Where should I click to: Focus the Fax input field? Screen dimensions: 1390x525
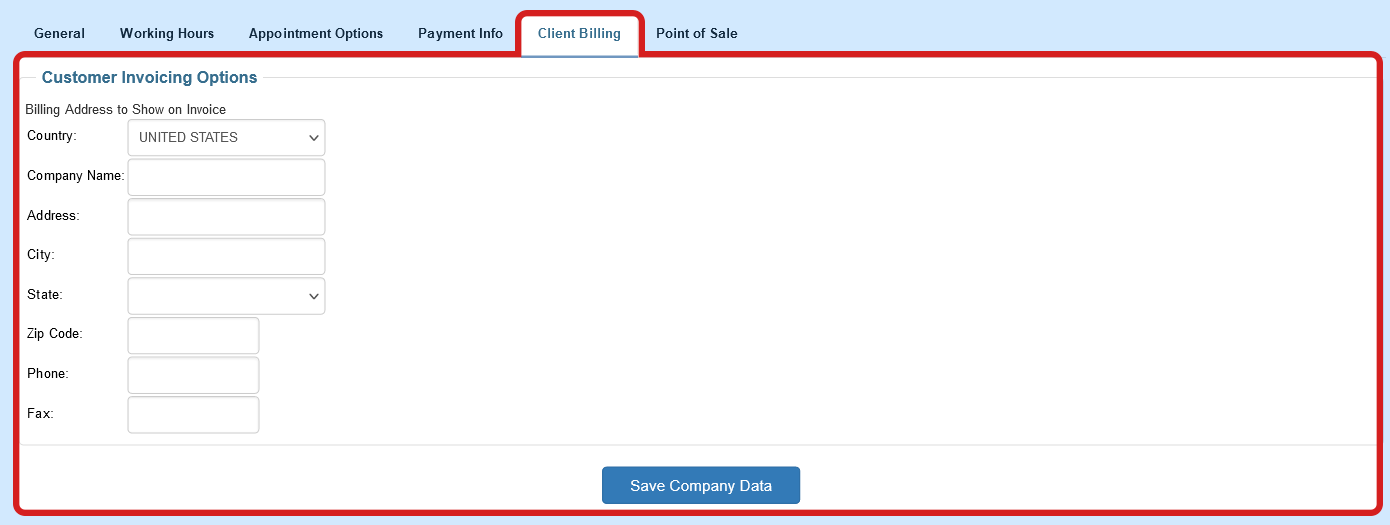pos(193,415)
